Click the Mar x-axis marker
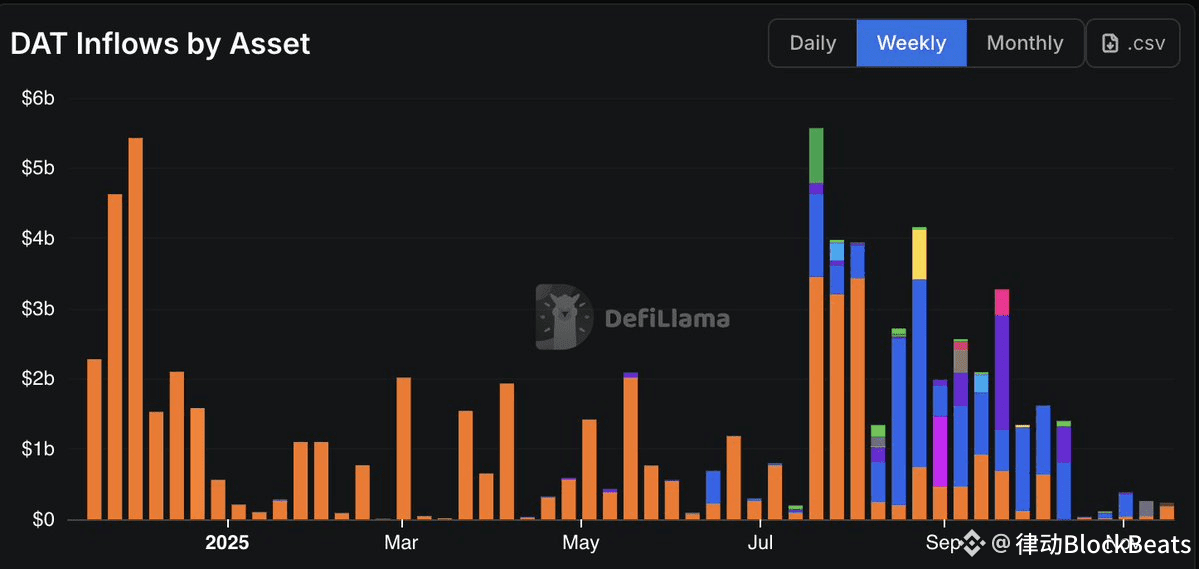The width and height of the screenshot is (1199, 569). [x=401, y=544]
